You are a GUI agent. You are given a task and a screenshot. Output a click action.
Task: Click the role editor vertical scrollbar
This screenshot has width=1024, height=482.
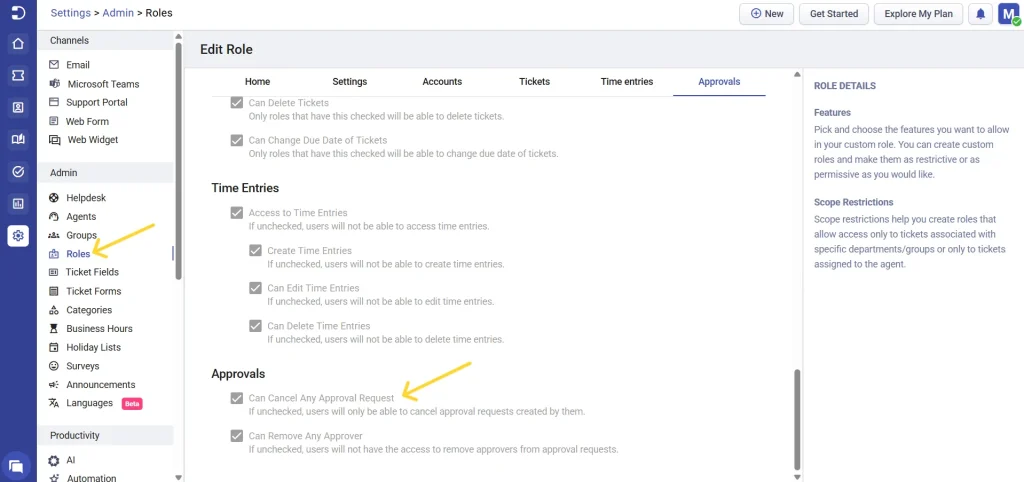pyautogui.click(x=797, y=418)
